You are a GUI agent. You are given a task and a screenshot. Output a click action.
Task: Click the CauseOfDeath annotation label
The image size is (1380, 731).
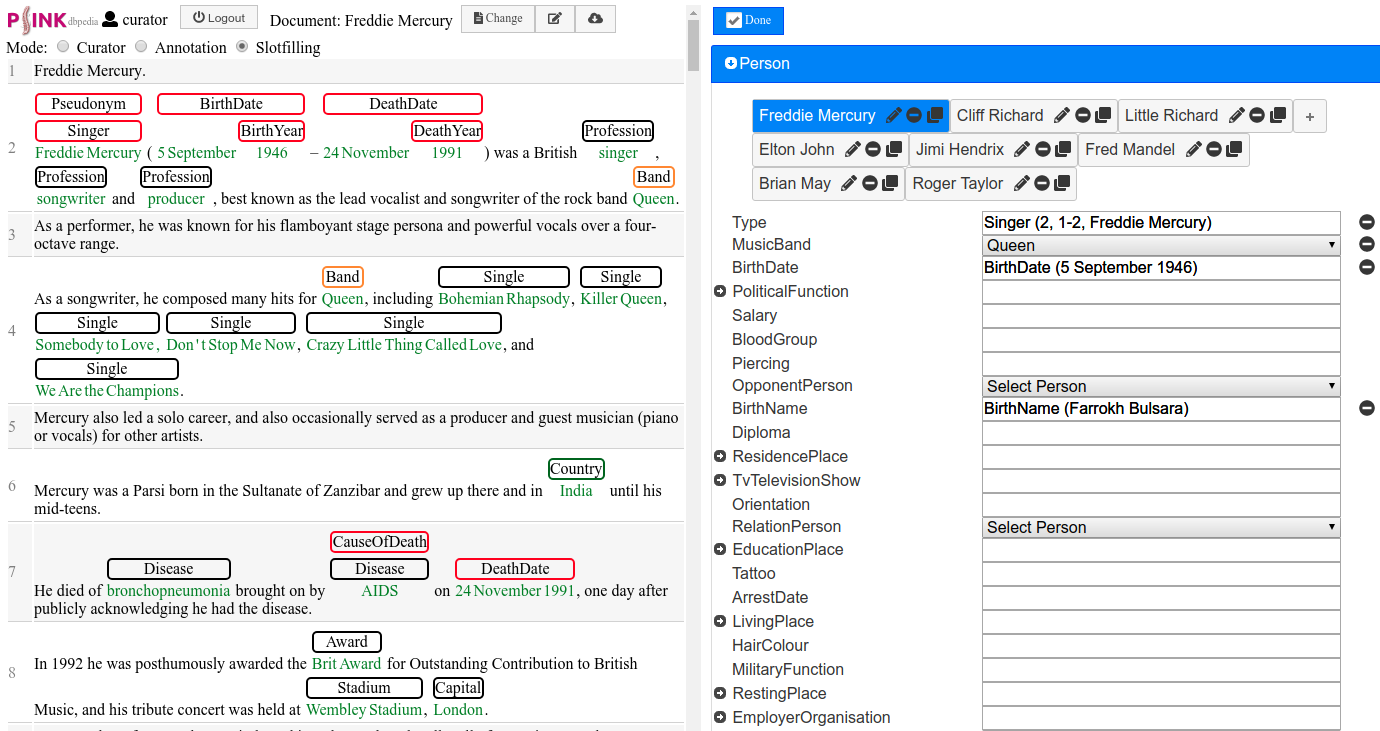[380, 542]
